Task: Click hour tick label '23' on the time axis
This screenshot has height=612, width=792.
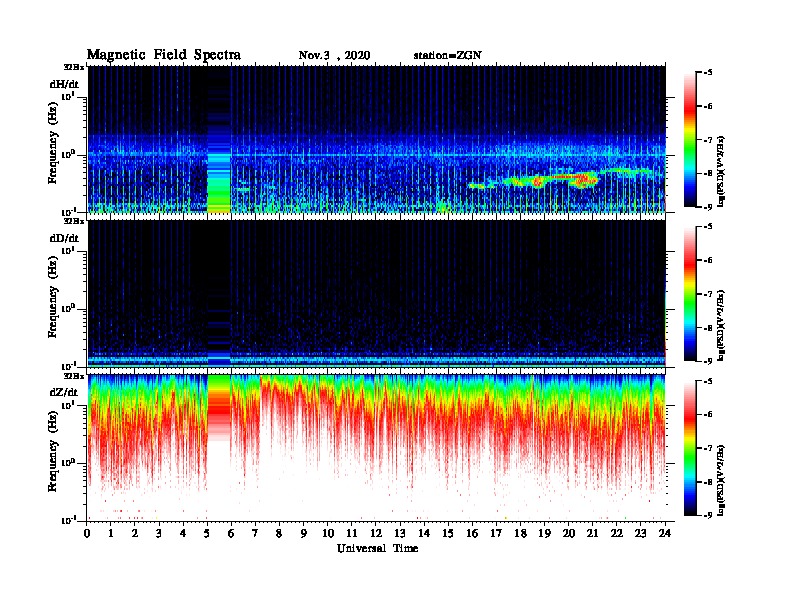Action: 640,533
